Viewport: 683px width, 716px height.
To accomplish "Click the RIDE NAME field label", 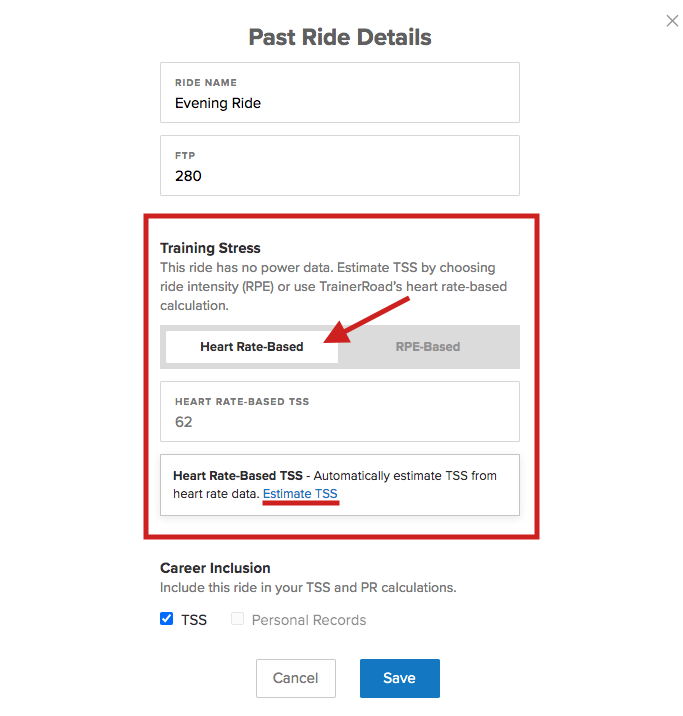I will tap(206, 83).
